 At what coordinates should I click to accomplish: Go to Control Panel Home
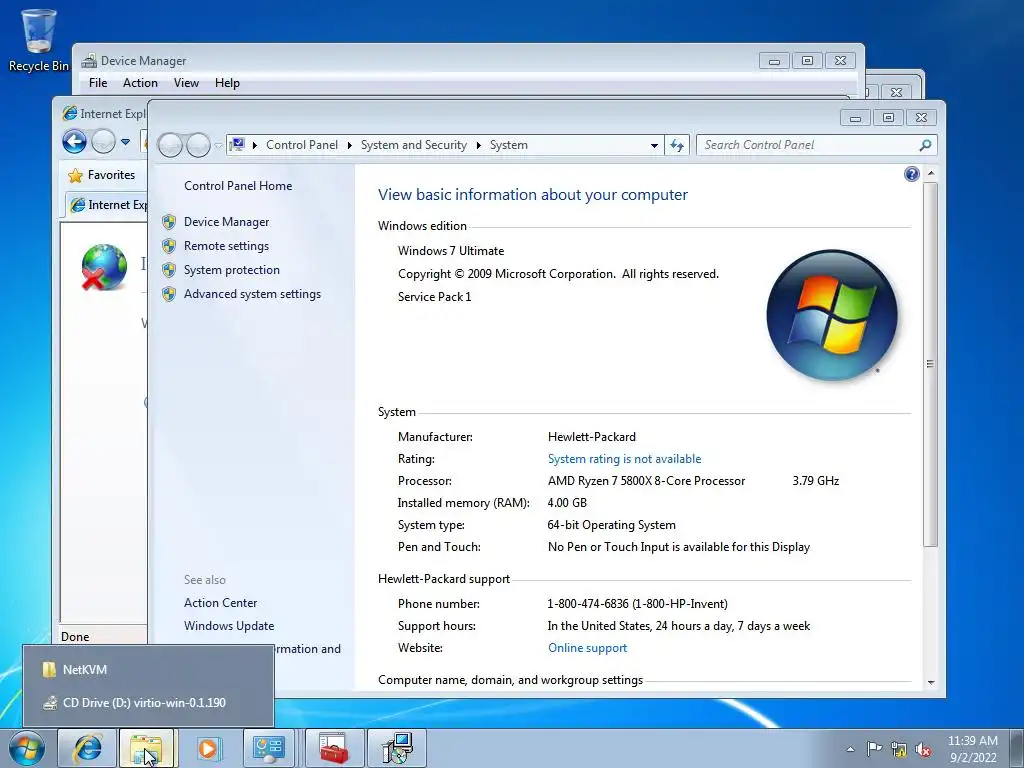(238, 185)
